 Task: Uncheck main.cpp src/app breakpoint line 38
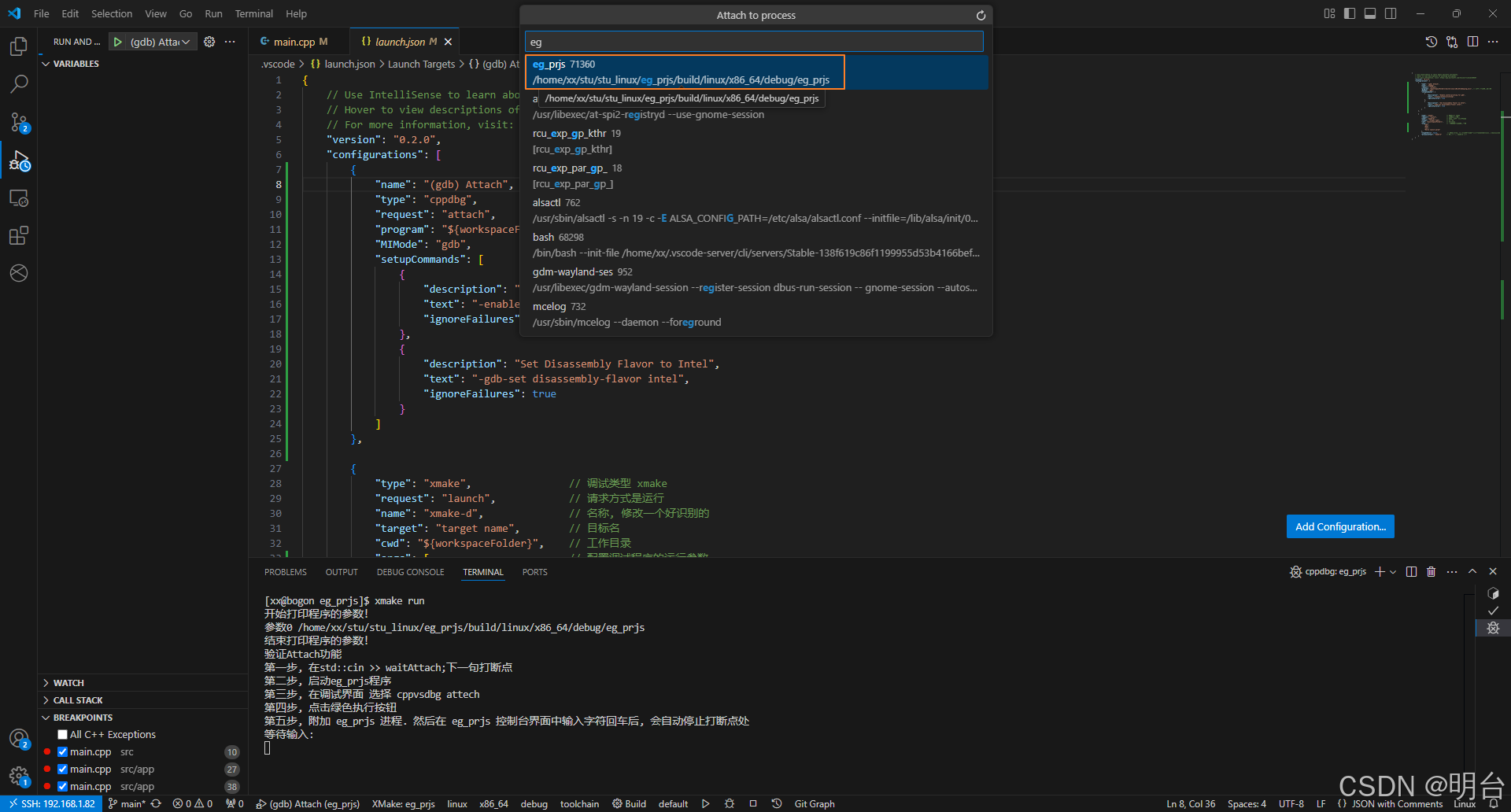(x=63, y=787)
